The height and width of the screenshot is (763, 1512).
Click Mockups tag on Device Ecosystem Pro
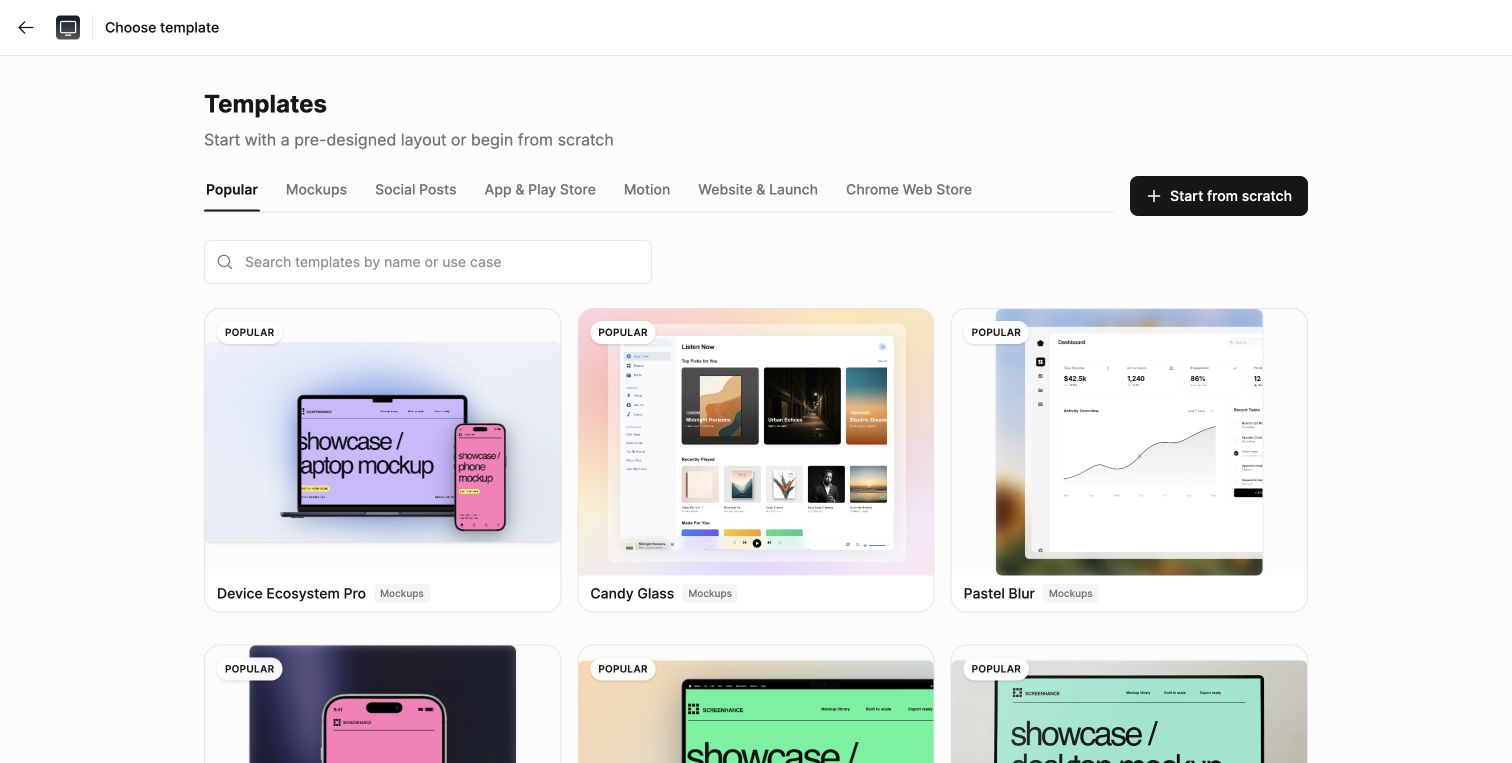click(x=402, y=594)
